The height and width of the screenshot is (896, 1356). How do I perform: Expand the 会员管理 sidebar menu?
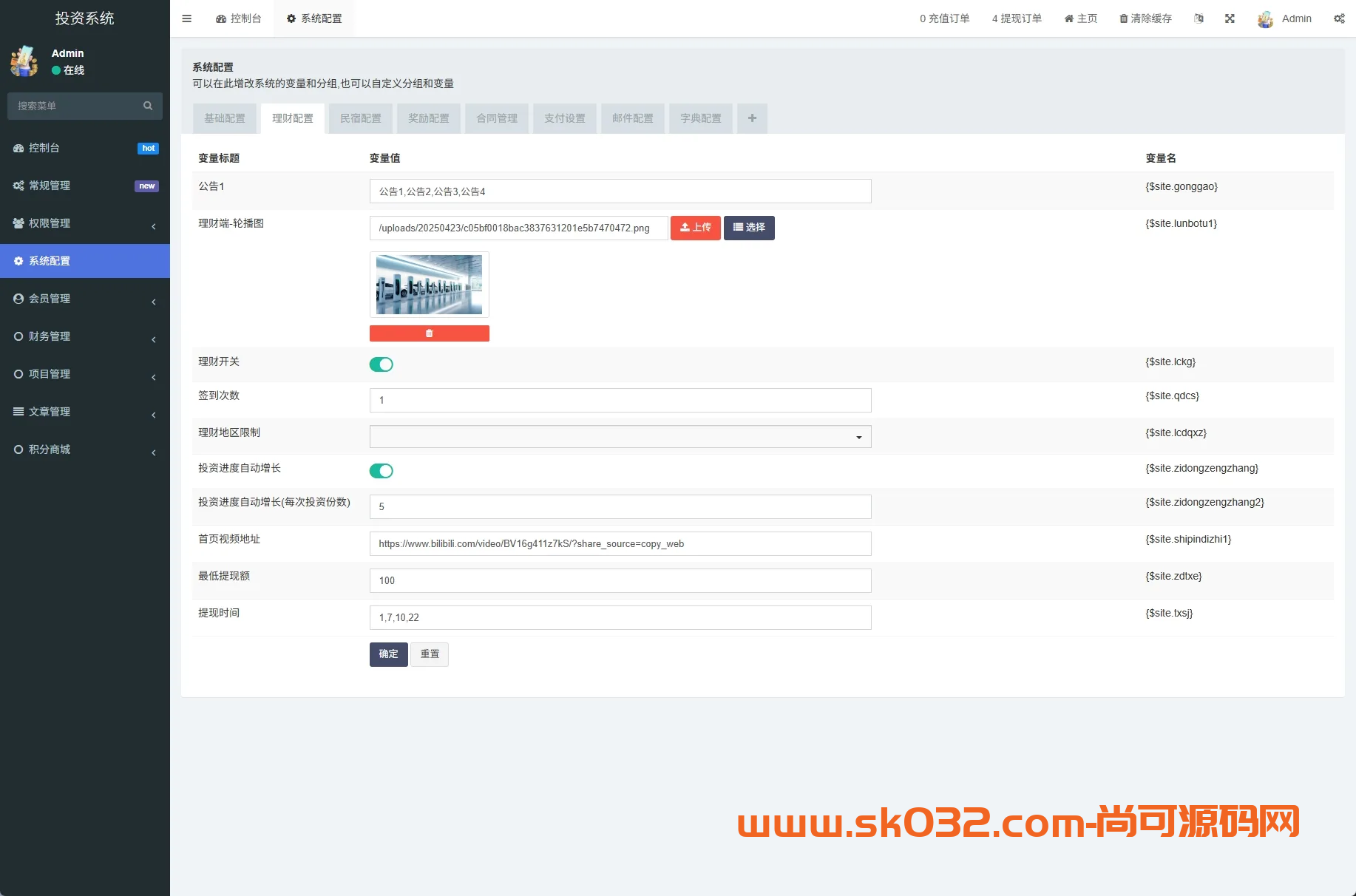(x=49, y=299)
